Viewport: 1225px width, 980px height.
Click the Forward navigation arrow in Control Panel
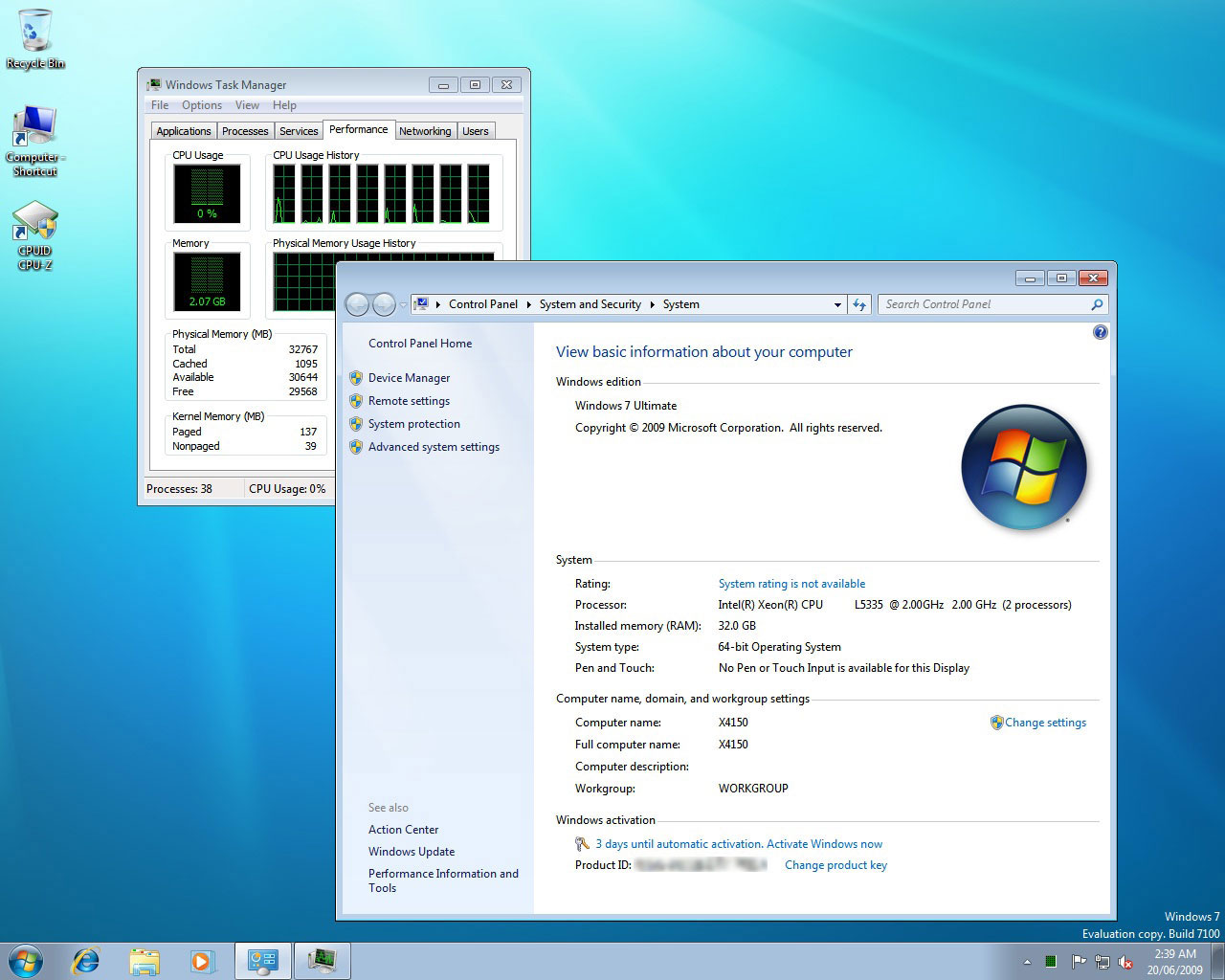(384, 304)
